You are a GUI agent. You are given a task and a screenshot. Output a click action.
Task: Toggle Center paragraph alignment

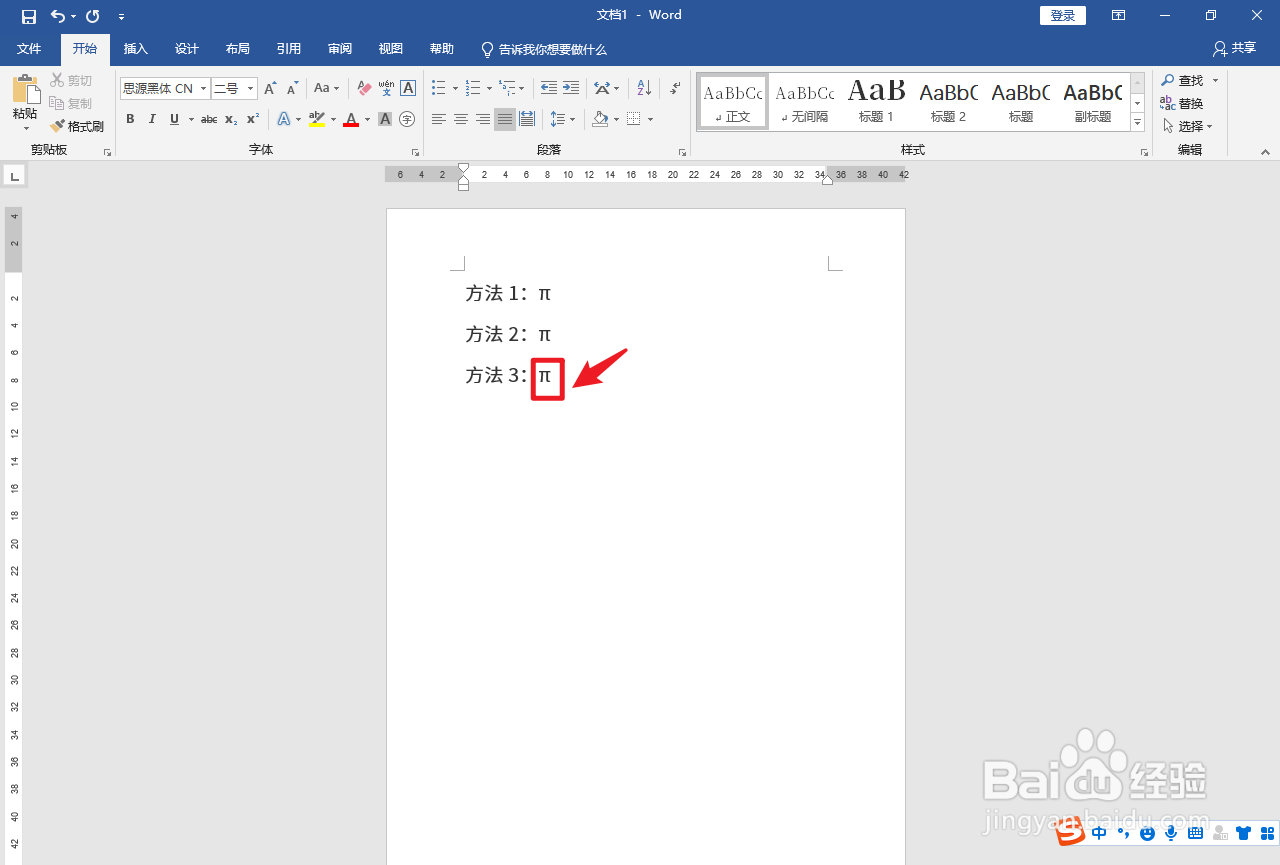coord(461,119)
